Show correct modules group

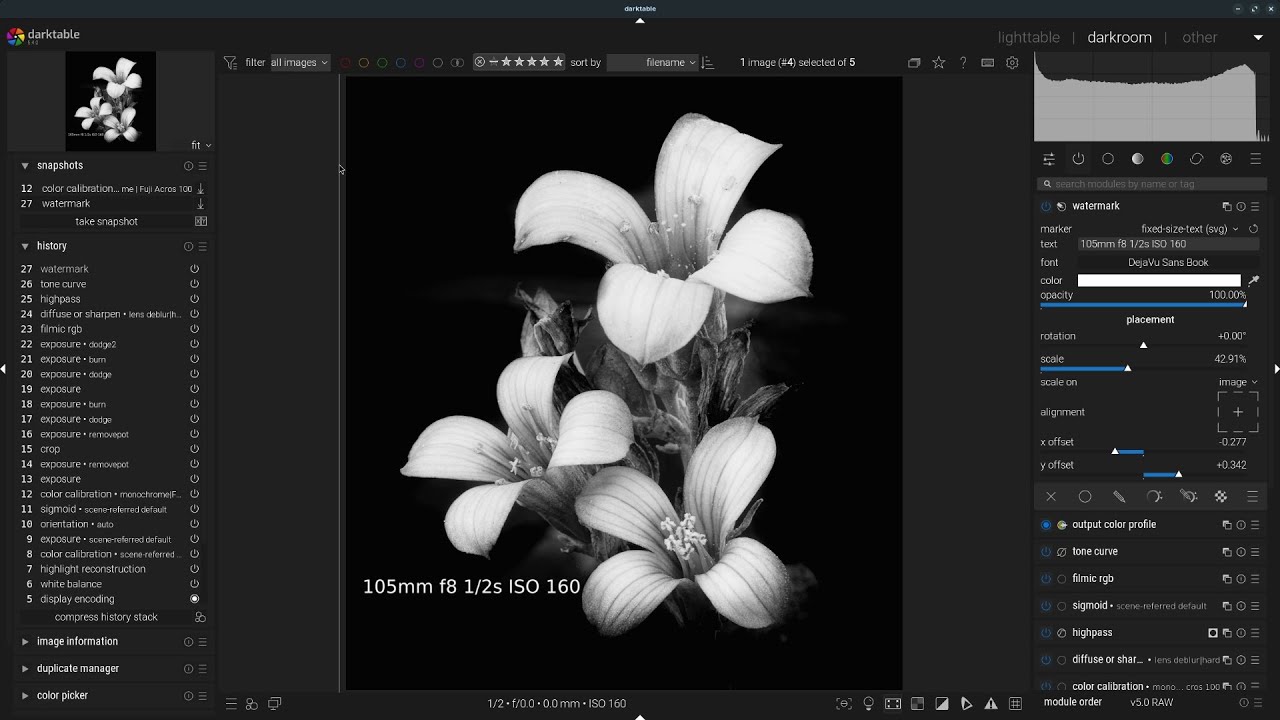click(x=1196, y=159)
